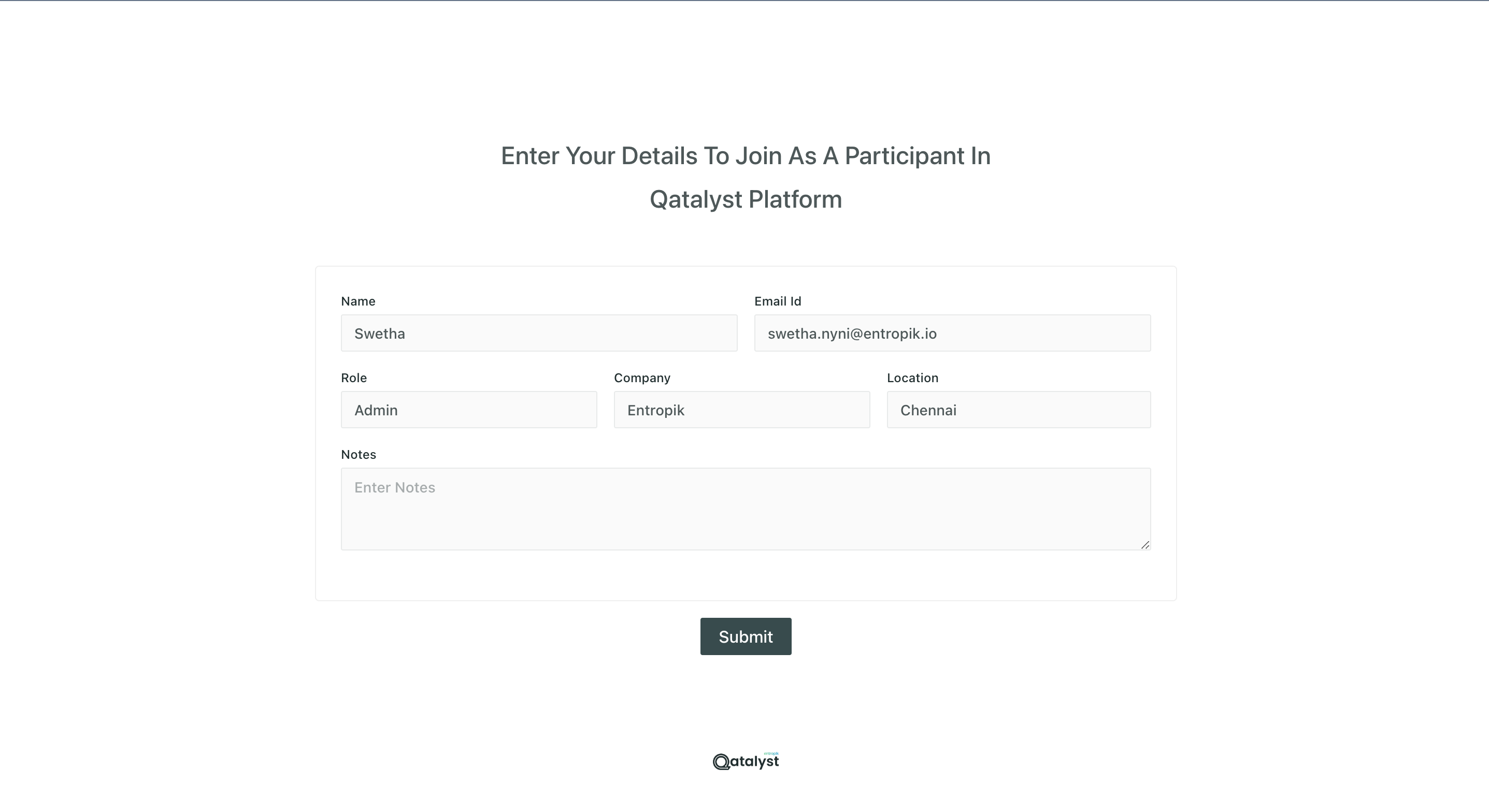Select the Company field showing Entropik
Screen dimensions: 1489x812
coord(741,410)
